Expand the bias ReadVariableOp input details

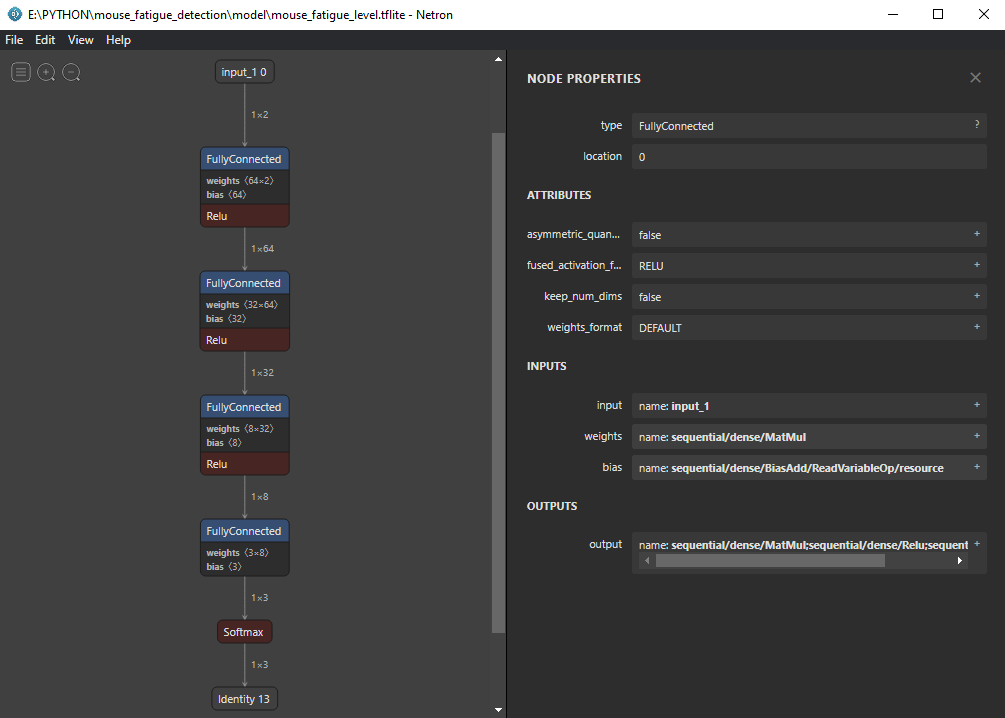[x=977, y=467]
